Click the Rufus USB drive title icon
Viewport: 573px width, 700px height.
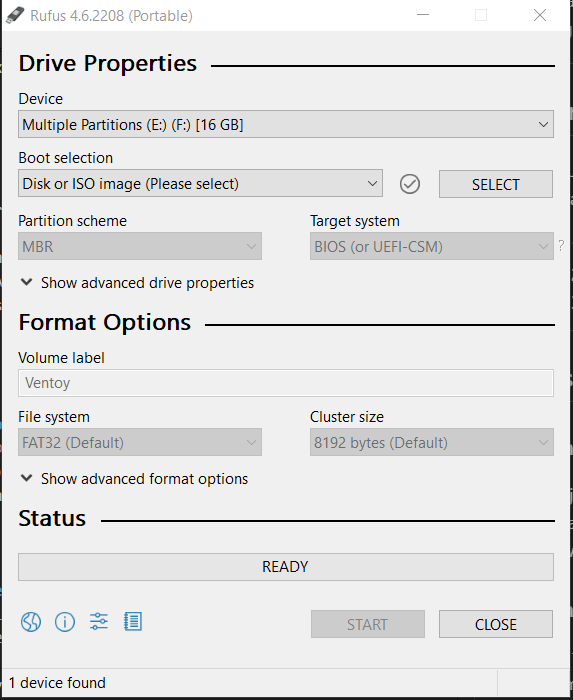[x=14, y=16]
